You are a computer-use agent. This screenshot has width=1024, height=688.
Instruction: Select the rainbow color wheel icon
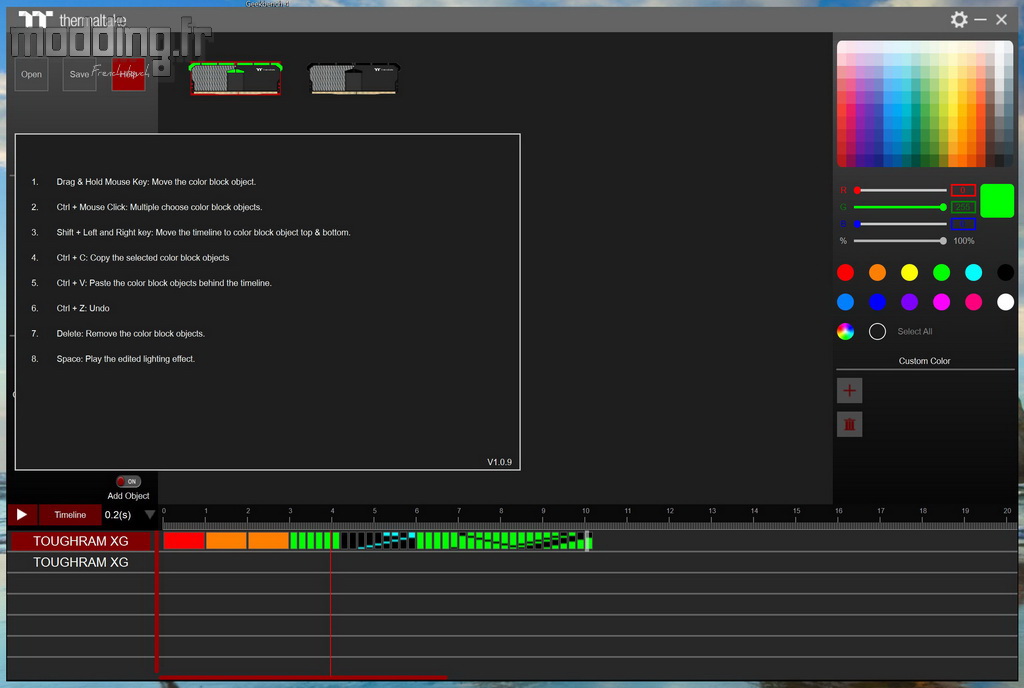[845, 332]
